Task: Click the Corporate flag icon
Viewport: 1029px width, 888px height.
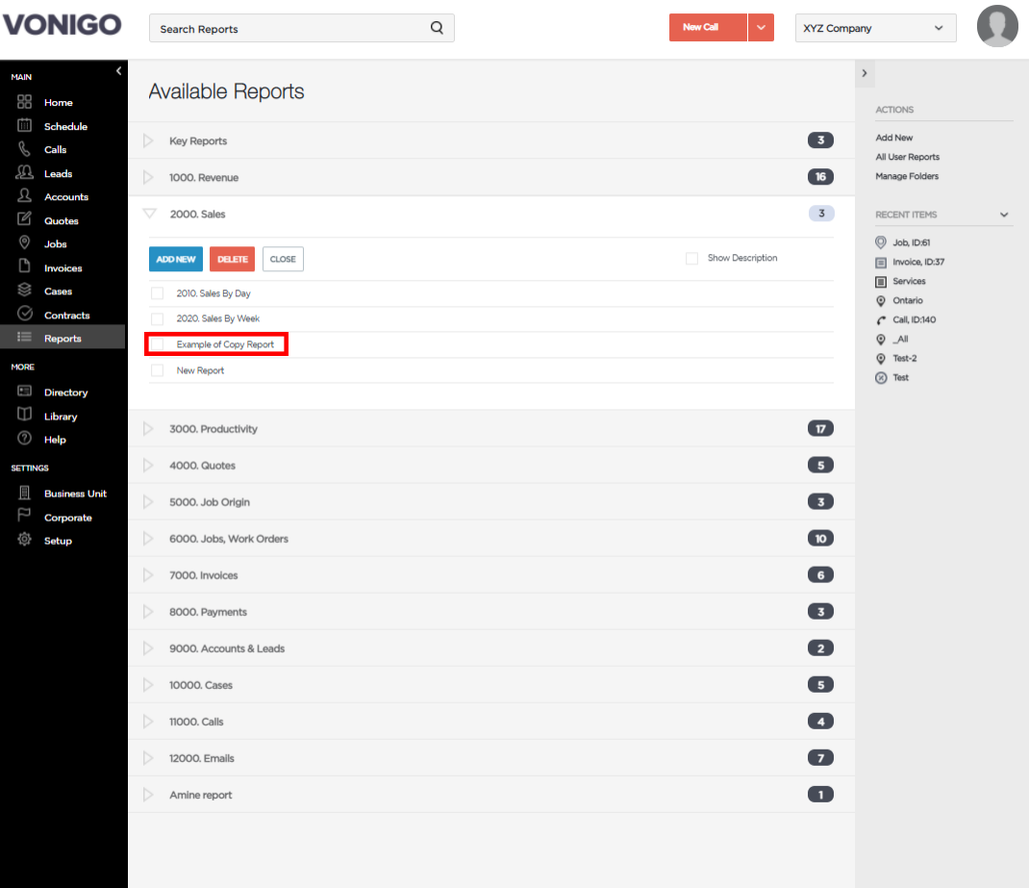Action: tap(24, 516)
